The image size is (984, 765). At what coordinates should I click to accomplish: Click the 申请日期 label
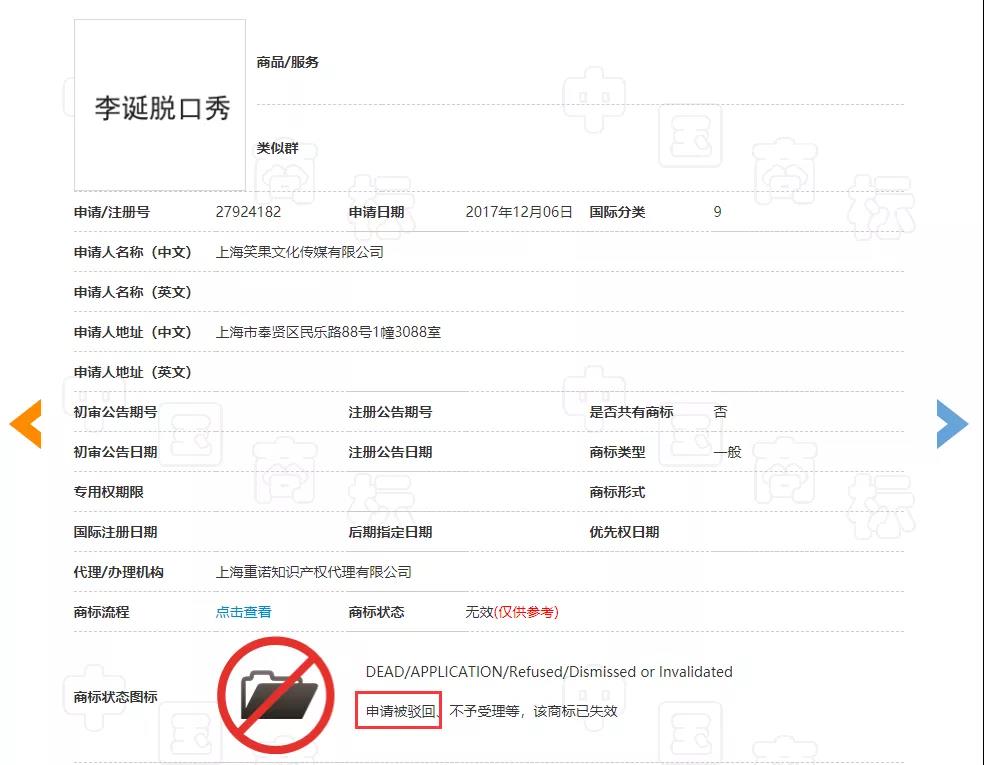377,212
